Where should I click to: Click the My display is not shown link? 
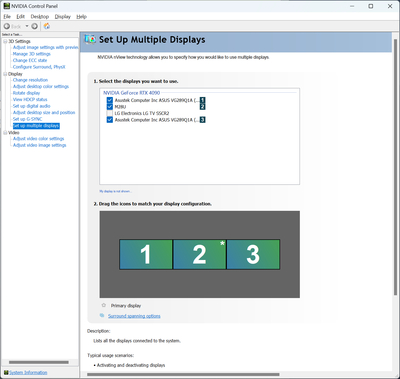coord(115,191)
